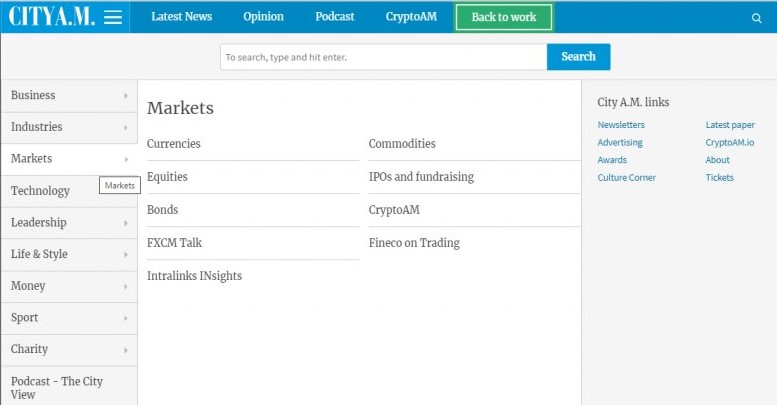Screen dimensions: 777x405
Task: Expand the Technology submenu arrow
Action: coord(125,191)
